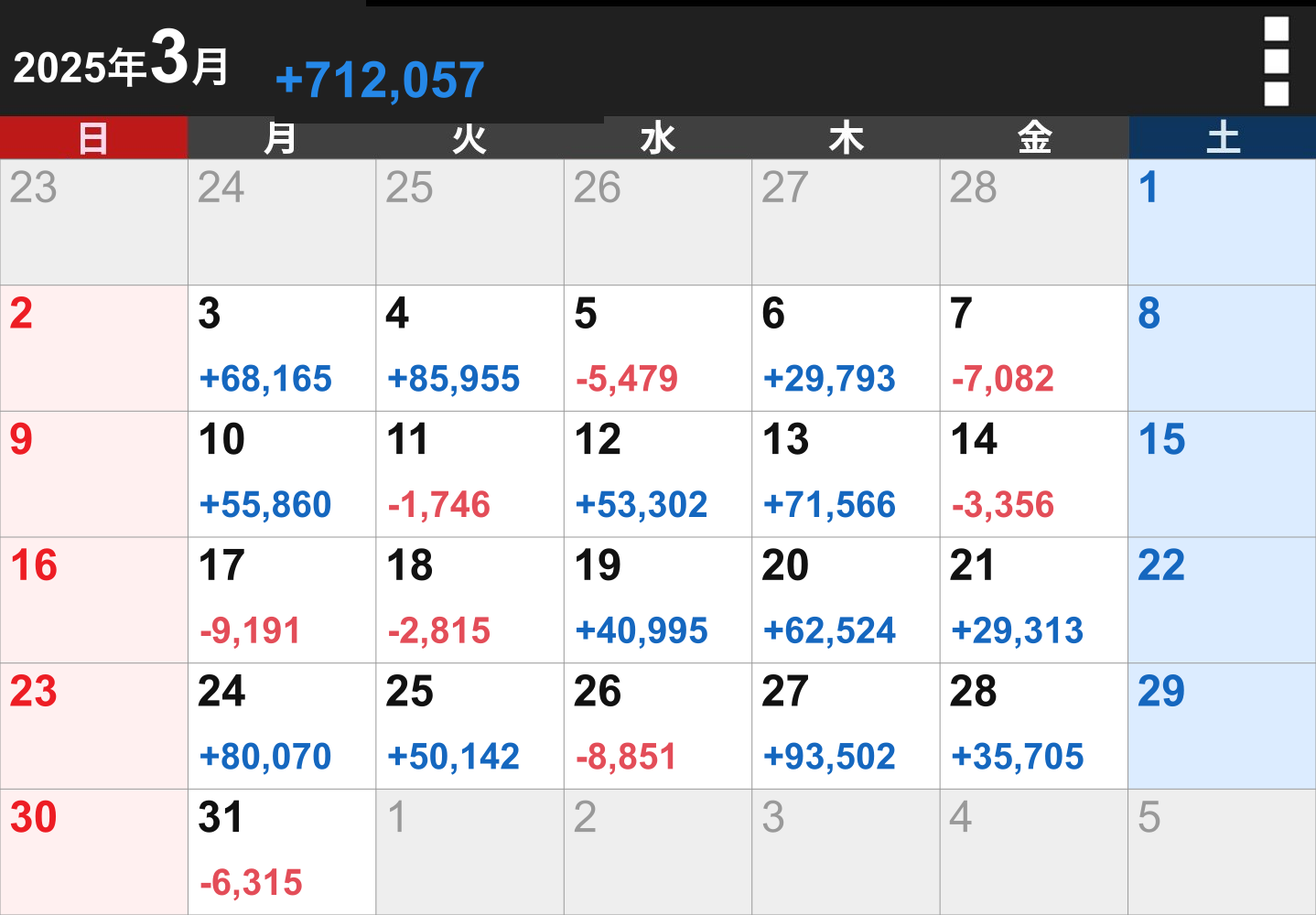Screen dimensions: 1316x915
Task: Select the -3,356 loss entry
Action: coord(1003,505)
